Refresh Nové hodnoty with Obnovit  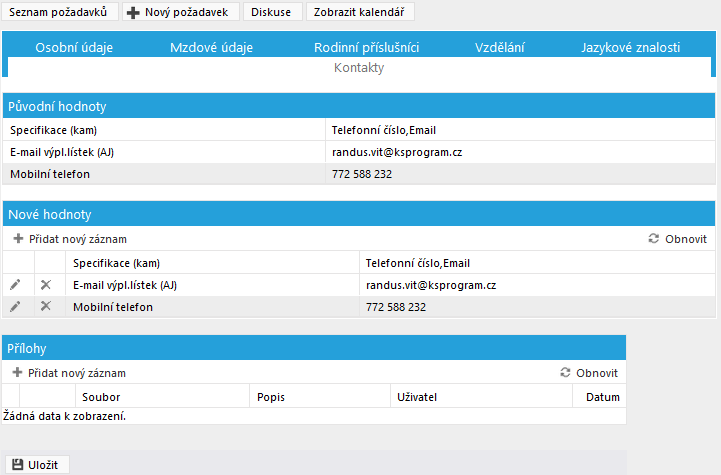677,239
